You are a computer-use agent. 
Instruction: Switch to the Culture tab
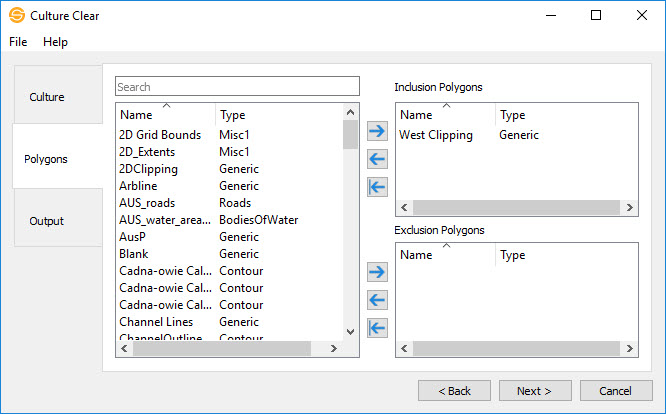pos(47,97)
